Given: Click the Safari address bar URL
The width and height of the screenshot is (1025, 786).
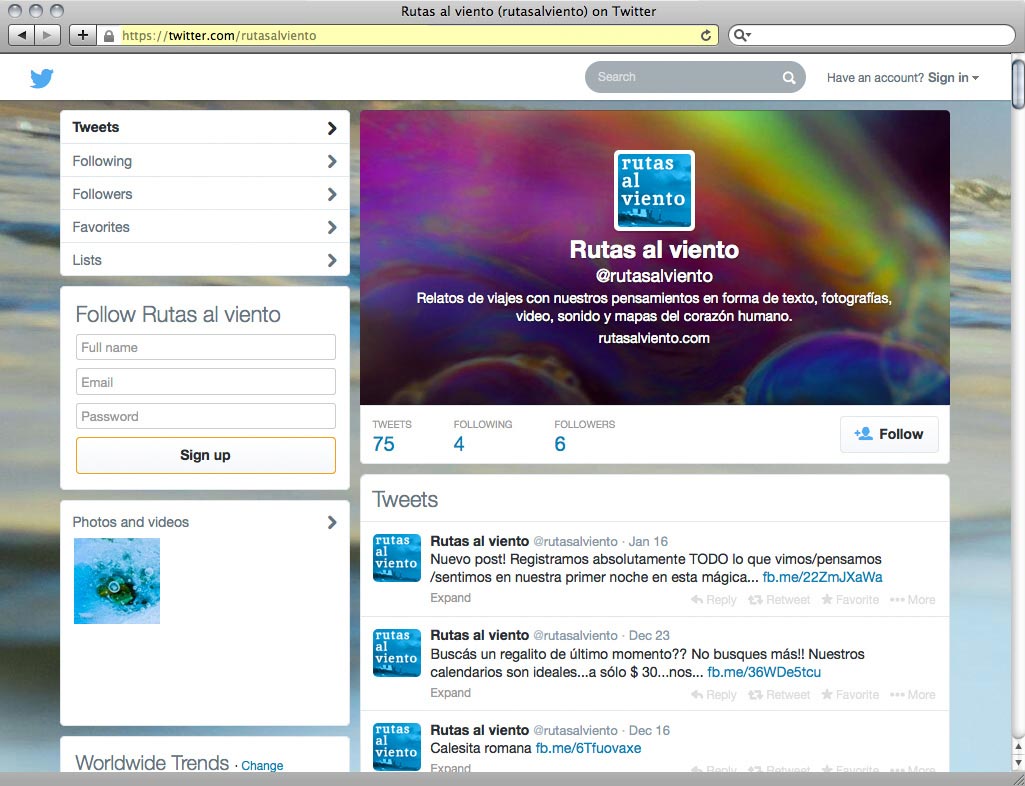Looking at the screenshot, I should (x=409, y=35).
